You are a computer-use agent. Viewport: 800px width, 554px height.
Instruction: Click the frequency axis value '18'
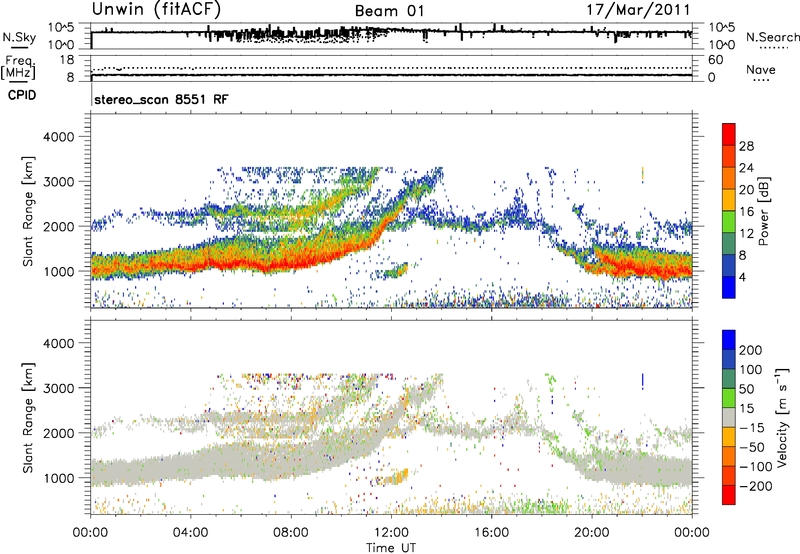tap(67, 60)
